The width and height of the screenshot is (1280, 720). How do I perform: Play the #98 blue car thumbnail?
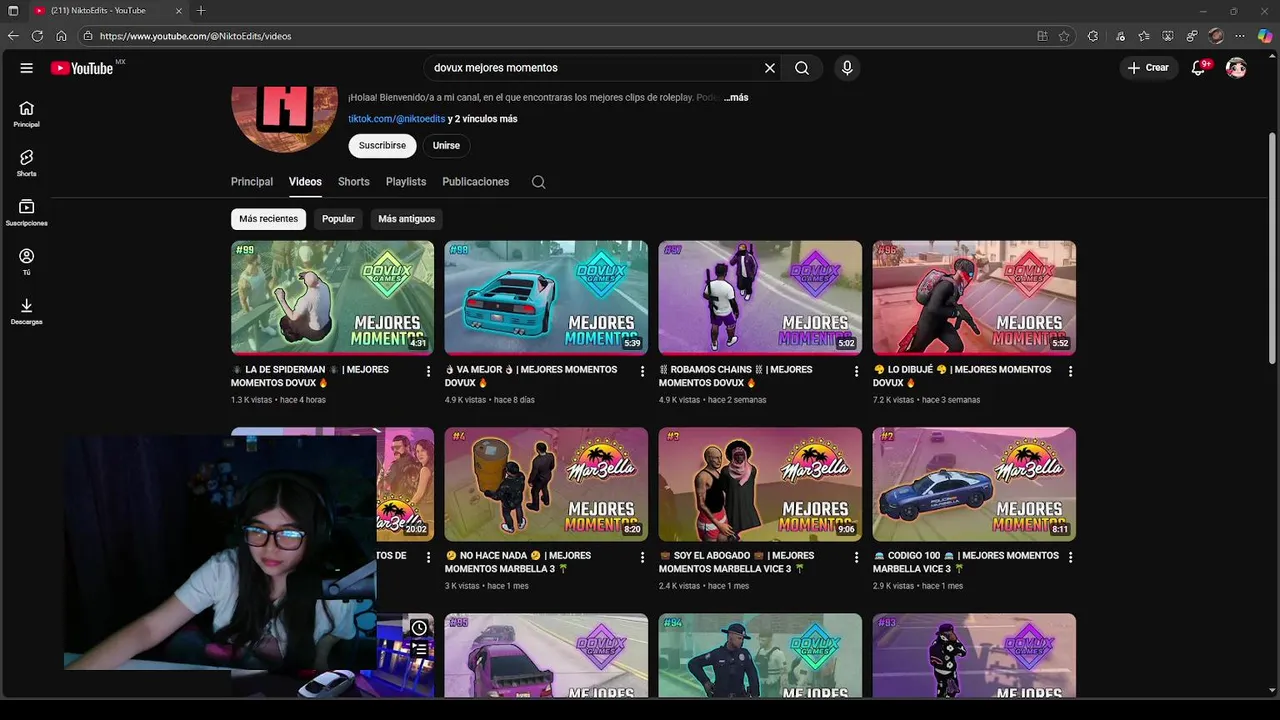(546, 298)
